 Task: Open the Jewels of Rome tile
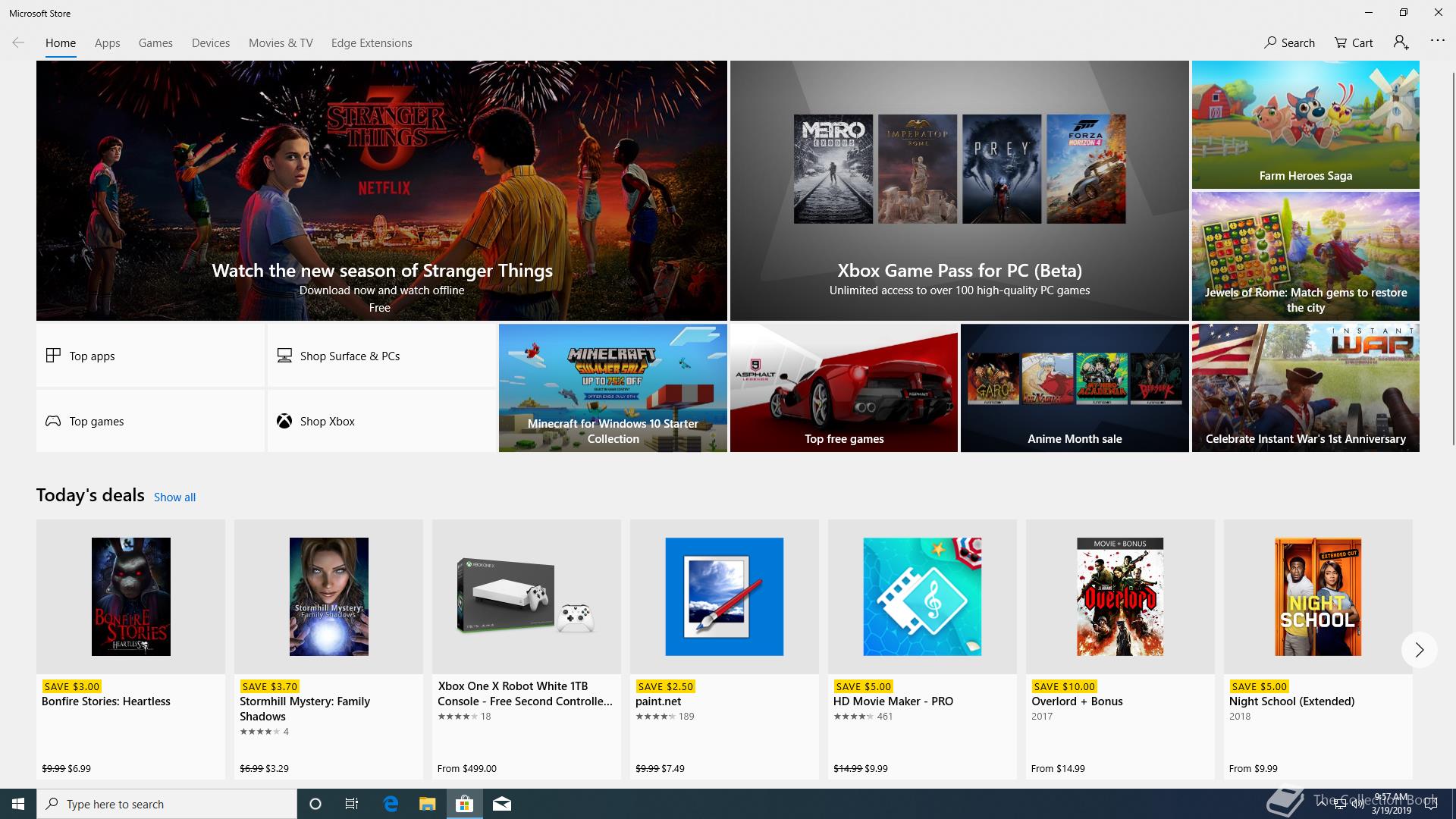[x=1305, y=256]
